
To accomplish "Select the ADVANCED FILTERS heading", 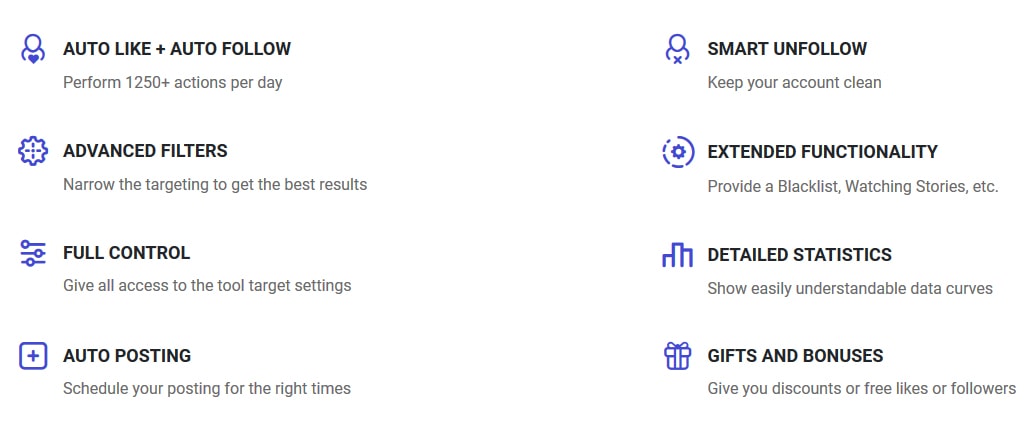I will tap(145, 151).
